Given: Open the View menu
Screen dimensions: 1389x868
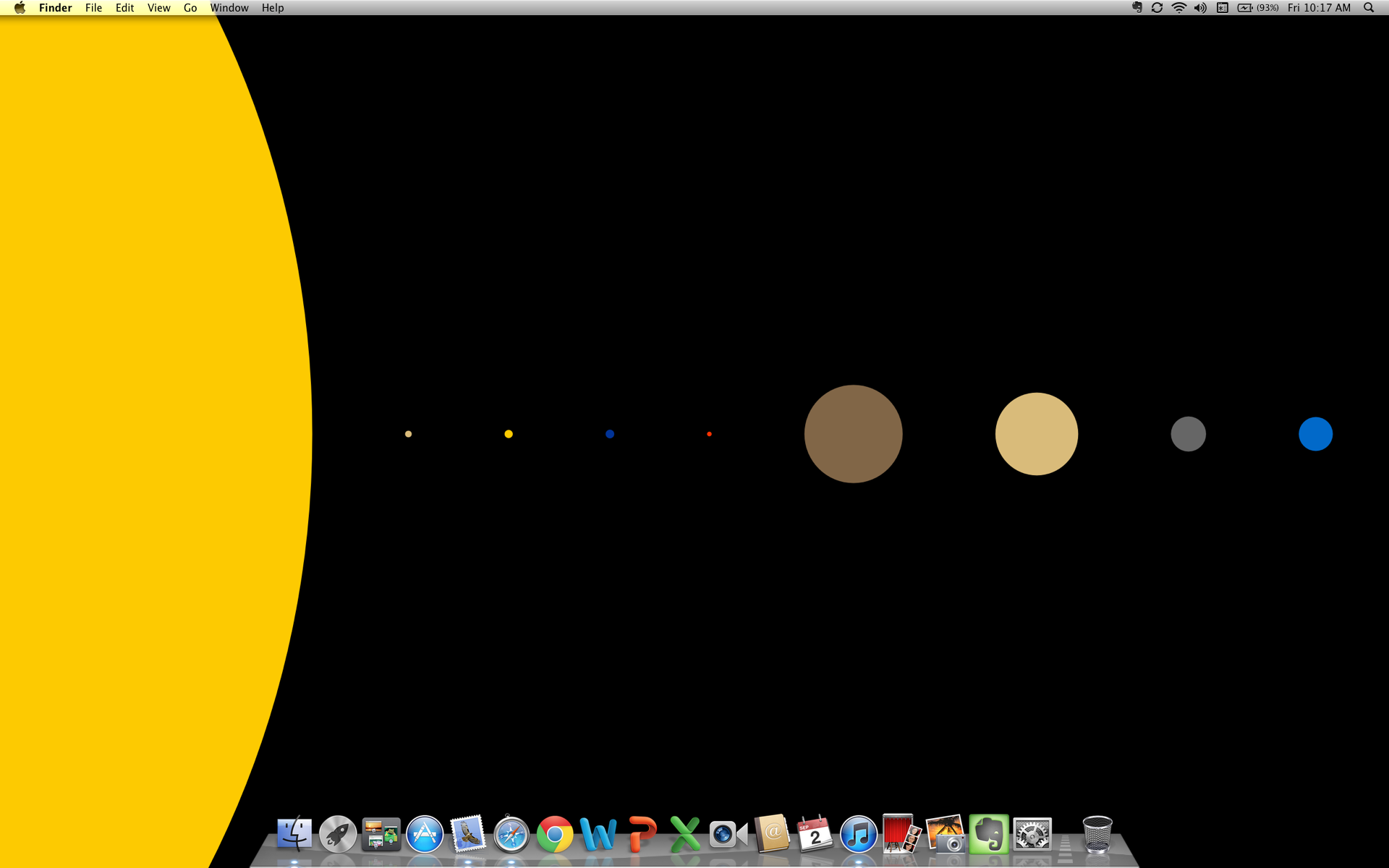Looking at the screenshot, I should pos(158,7).
